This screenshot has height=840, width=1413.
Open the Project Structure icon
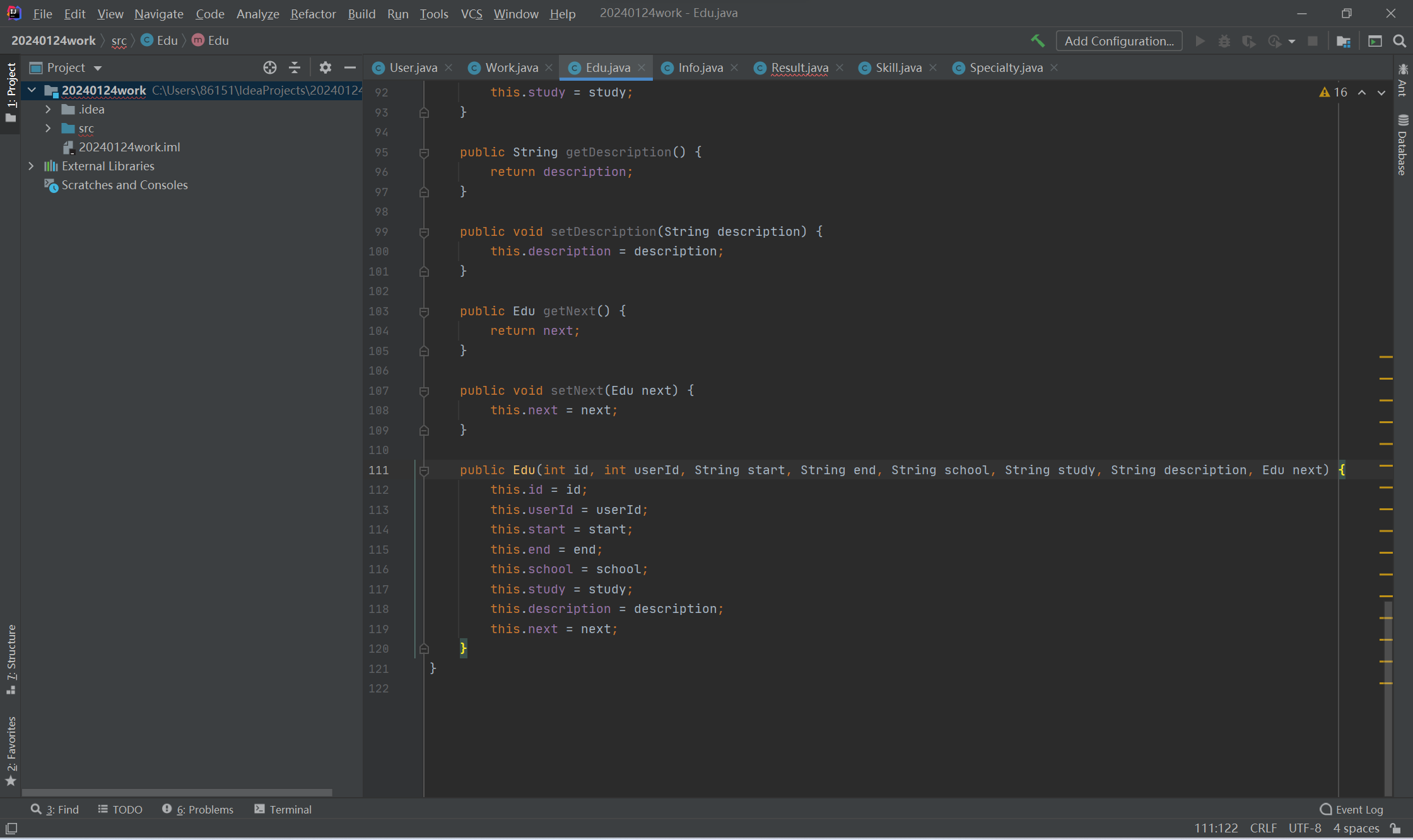click(1343, 41)
